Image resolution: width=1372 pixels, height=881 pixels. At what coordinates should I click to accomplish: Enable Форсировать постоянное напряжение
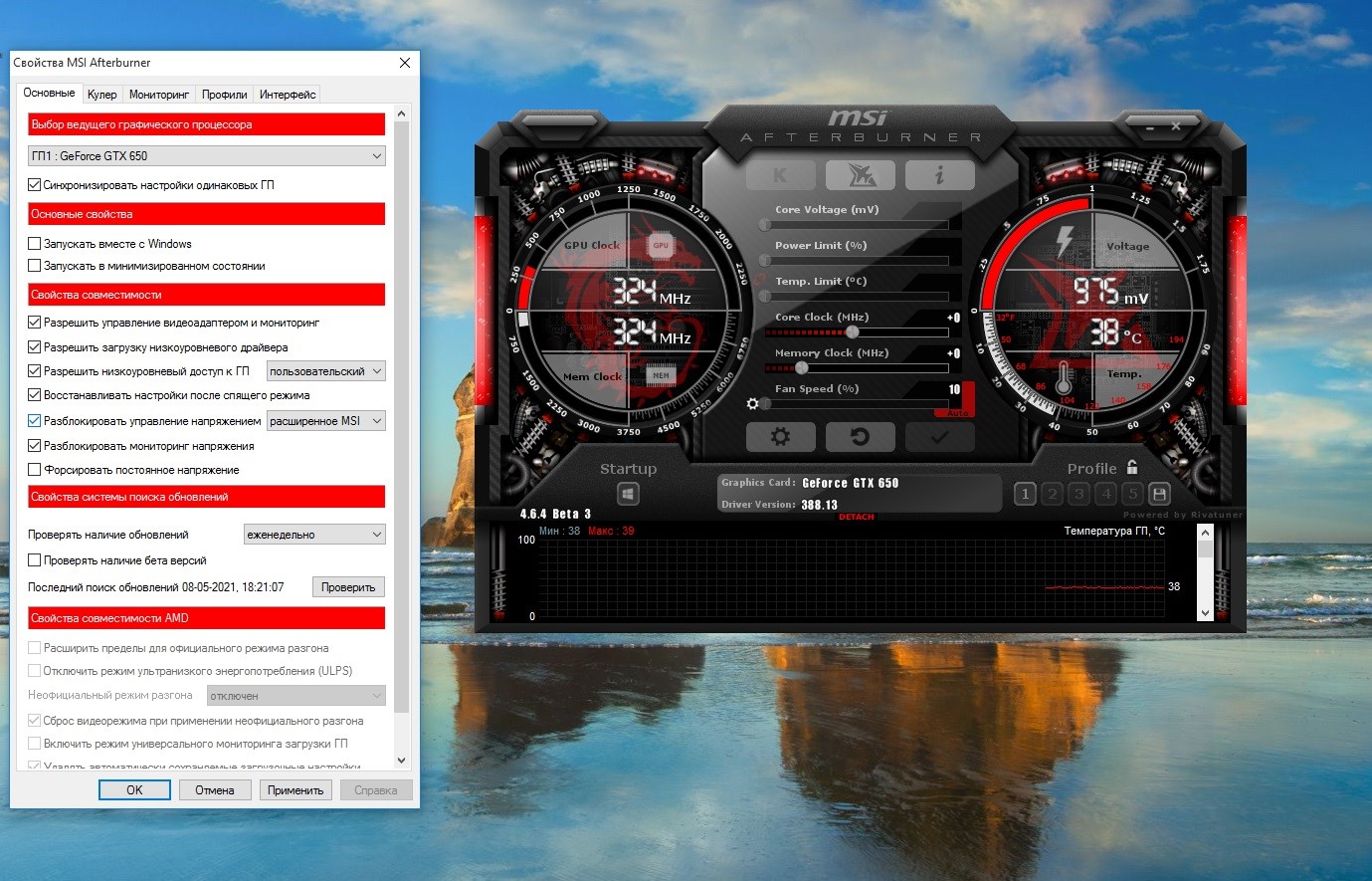coord(35,470)
